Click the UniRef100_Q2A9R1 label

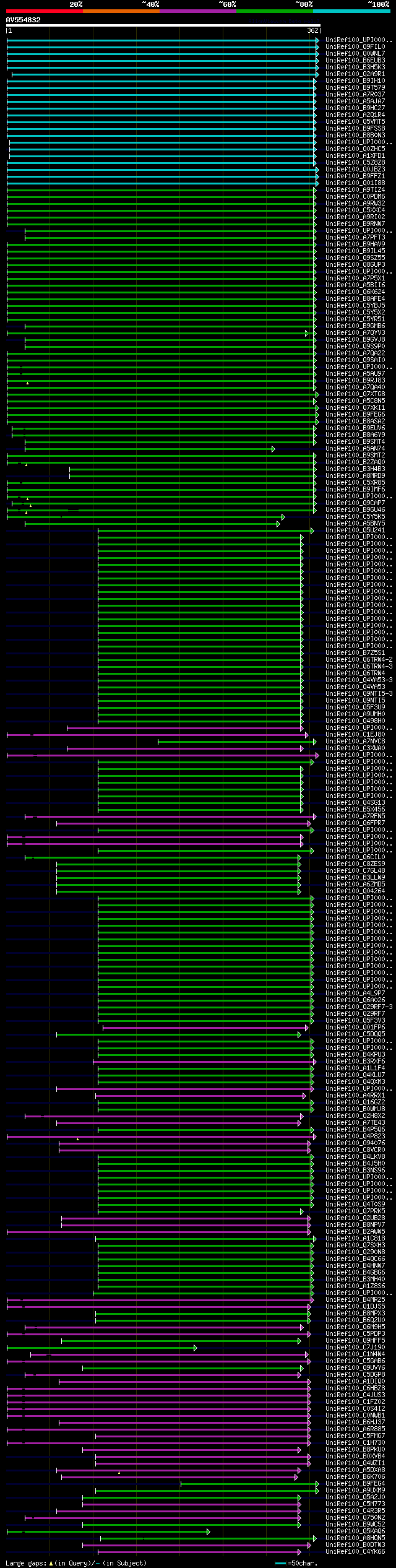pyautogui.click(x=355, y=74)
